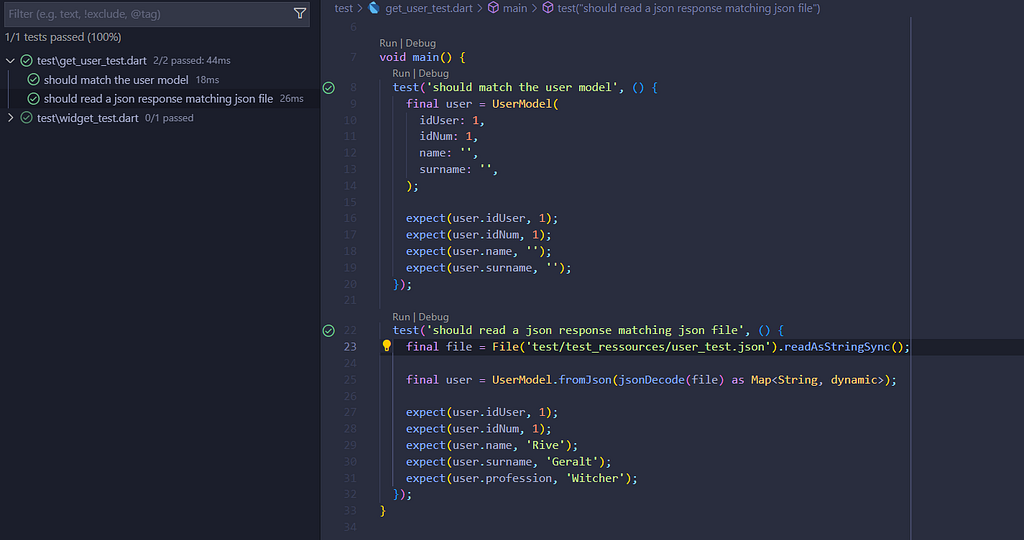Click Run lens above 'should match the user model'
The image size is (1024, 540).
(401, 73)
